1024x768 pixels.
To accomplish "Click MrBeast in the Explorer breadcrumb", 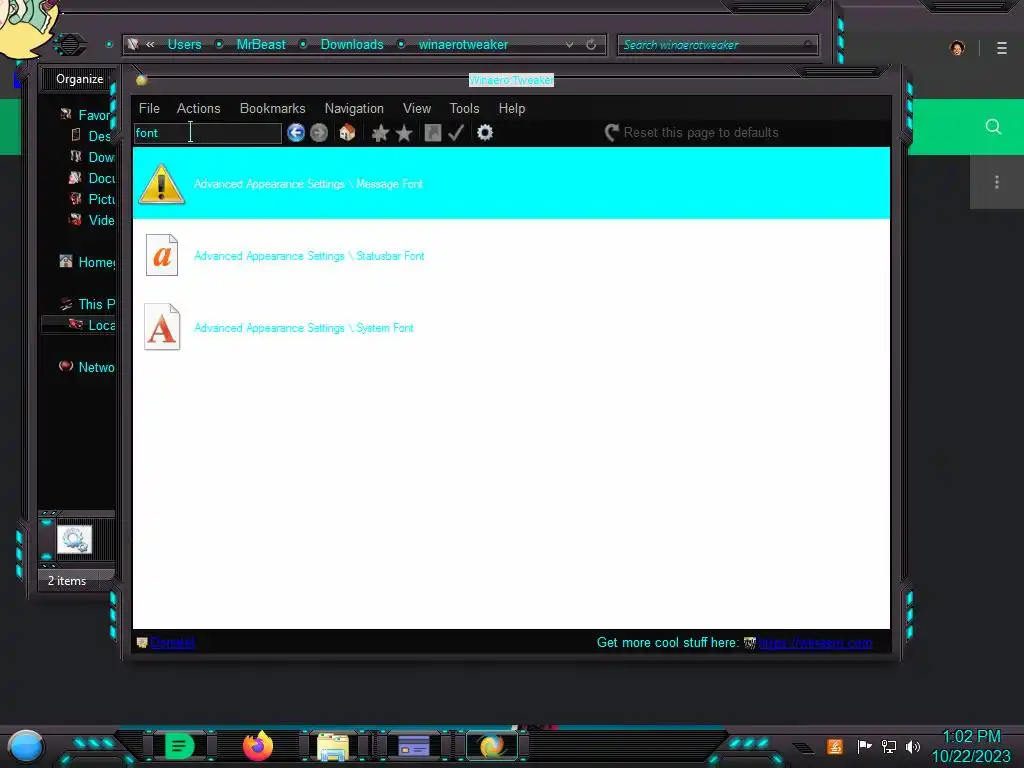I will [261, 44].
